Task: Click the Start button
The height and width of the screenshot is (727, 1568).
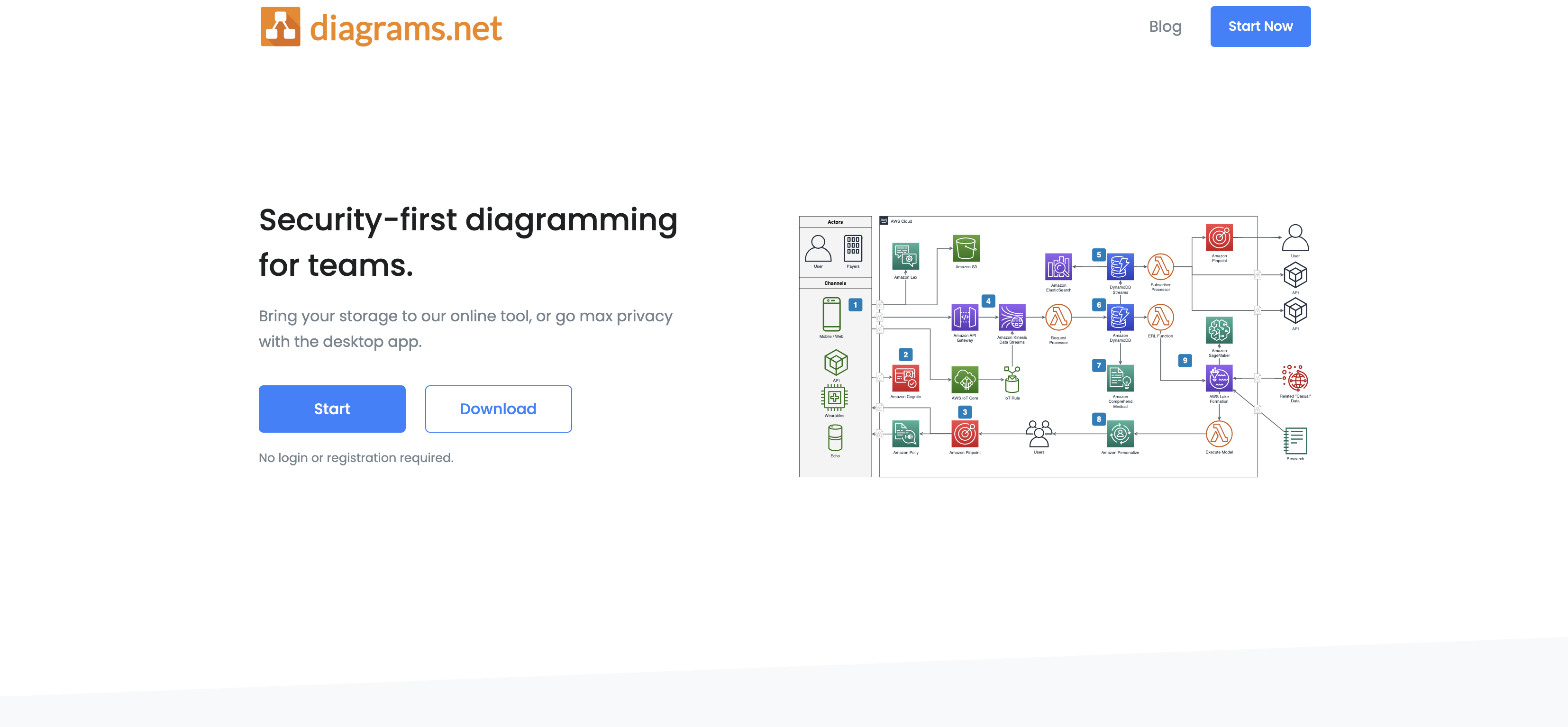Action: [x=332, y=408]
